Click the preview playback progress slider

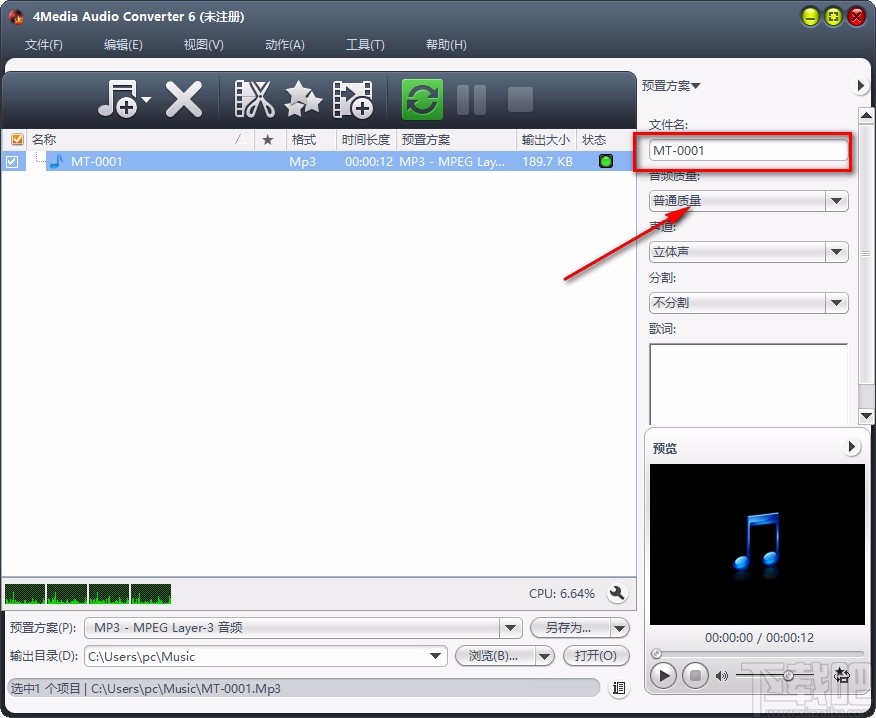tap(758, 653)
